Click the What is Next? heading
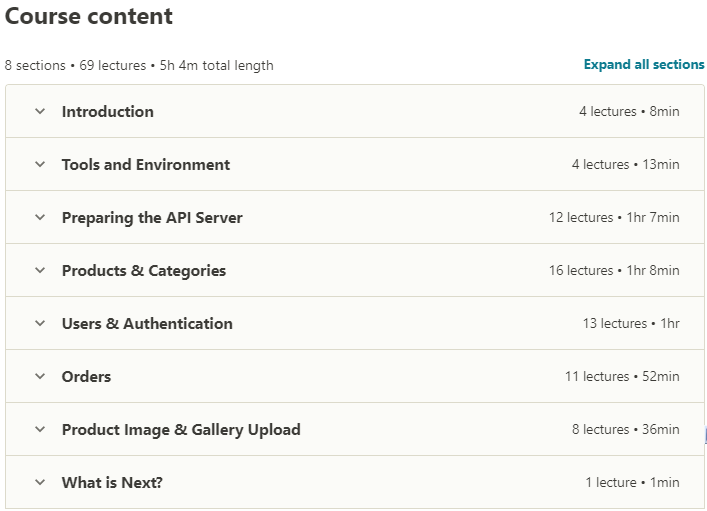 click(x=112, y=483)
